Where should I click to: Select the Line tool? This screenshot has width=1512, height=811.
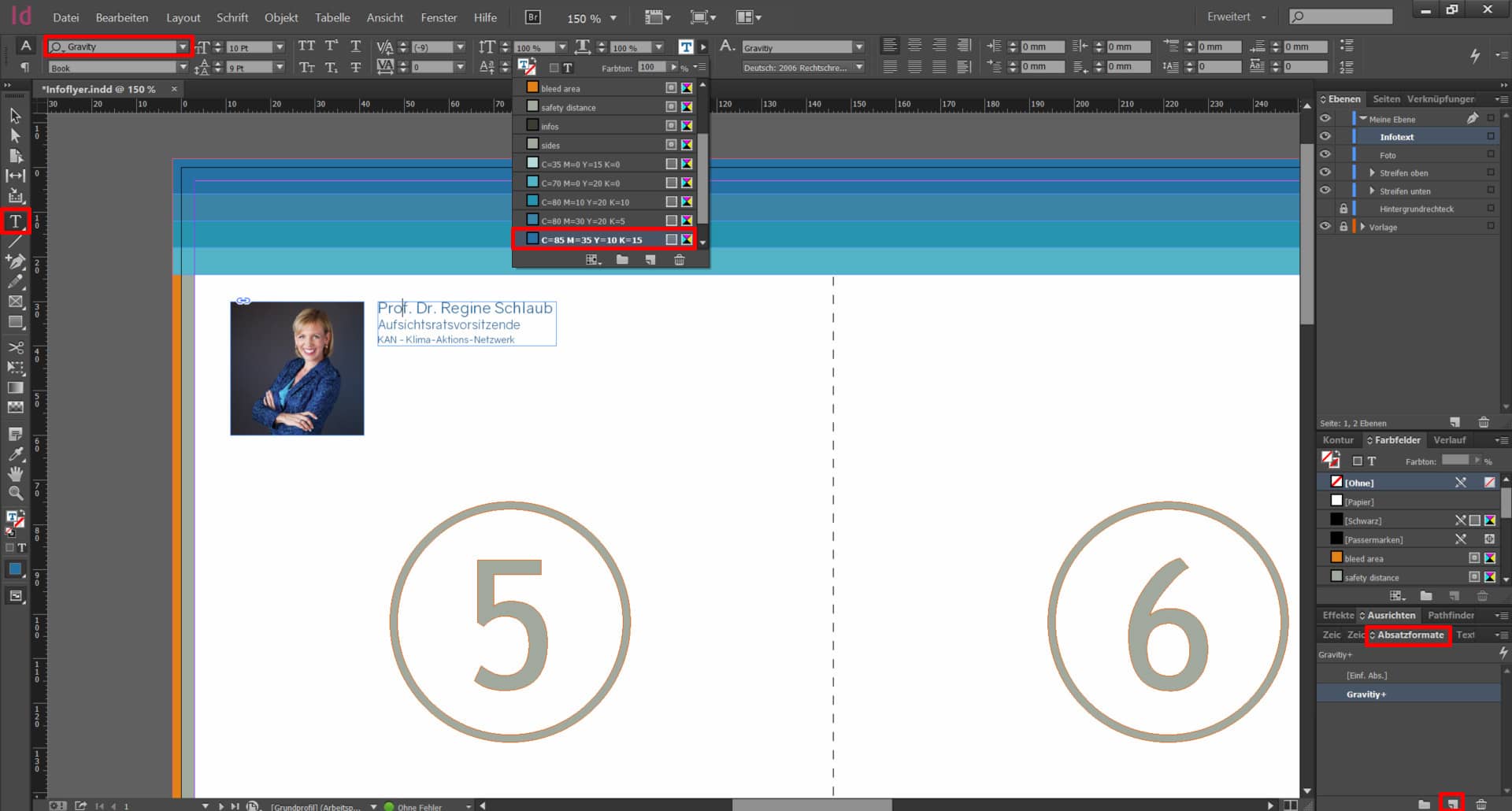(15, 242)
